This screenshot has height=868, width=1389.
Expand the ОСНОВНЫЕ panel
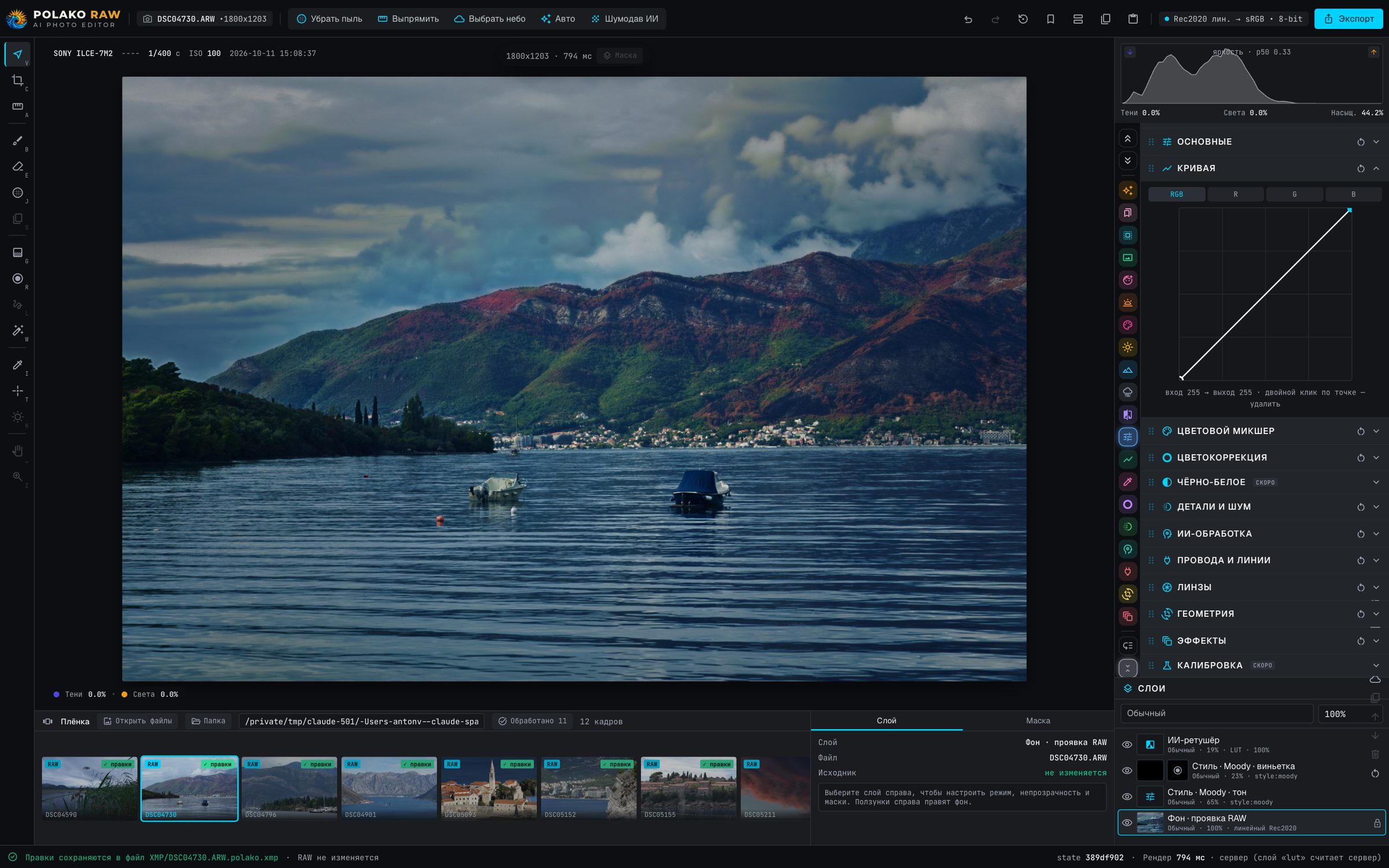1376,142
